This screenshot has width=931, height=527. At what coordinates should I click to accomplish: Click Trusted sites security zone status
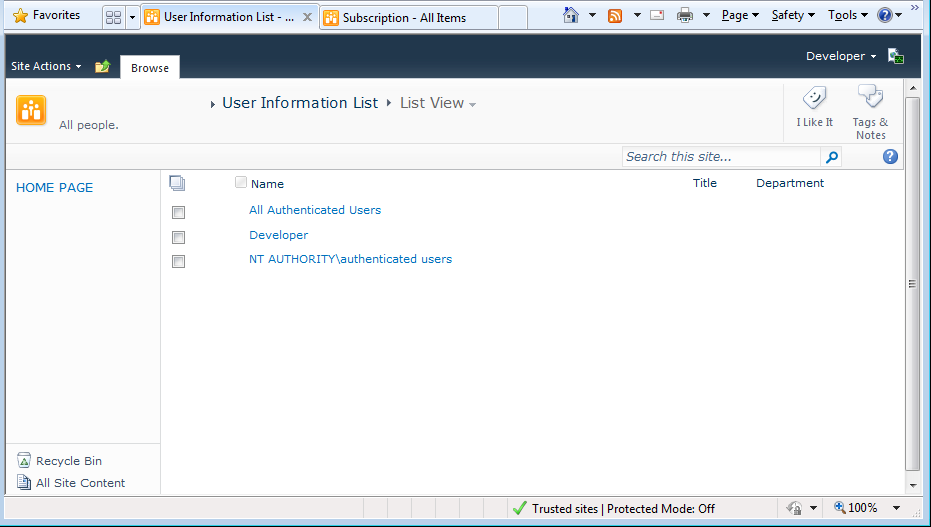tap(615, 509)
